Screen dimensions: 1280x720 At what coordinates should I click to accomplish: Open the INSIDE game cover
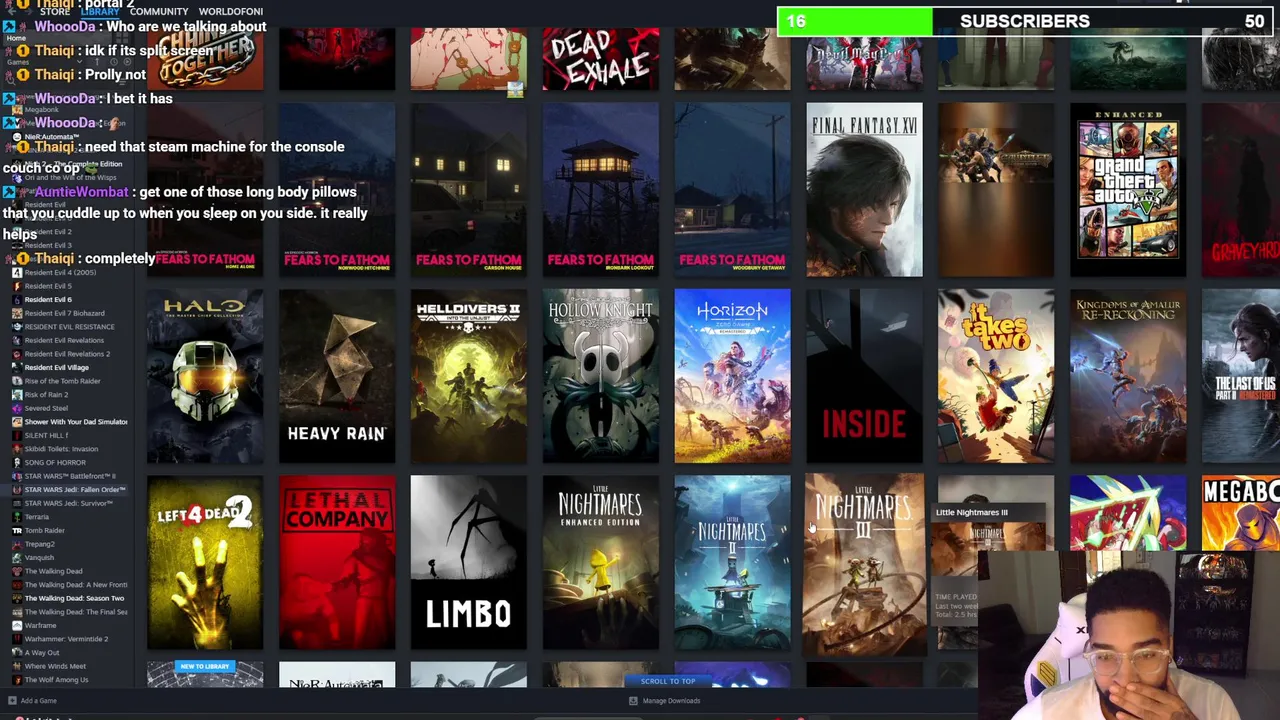tap(865, 377)
